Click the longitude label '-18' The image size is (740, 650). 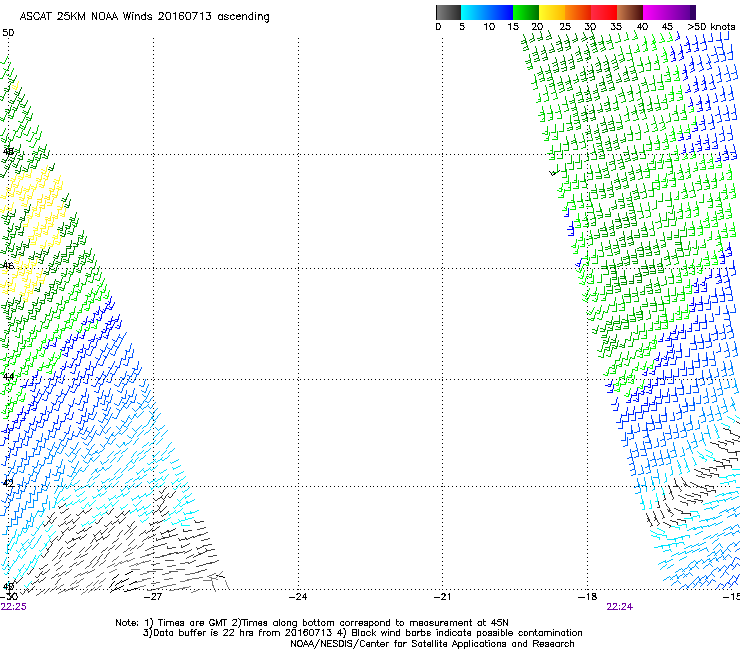588,597
